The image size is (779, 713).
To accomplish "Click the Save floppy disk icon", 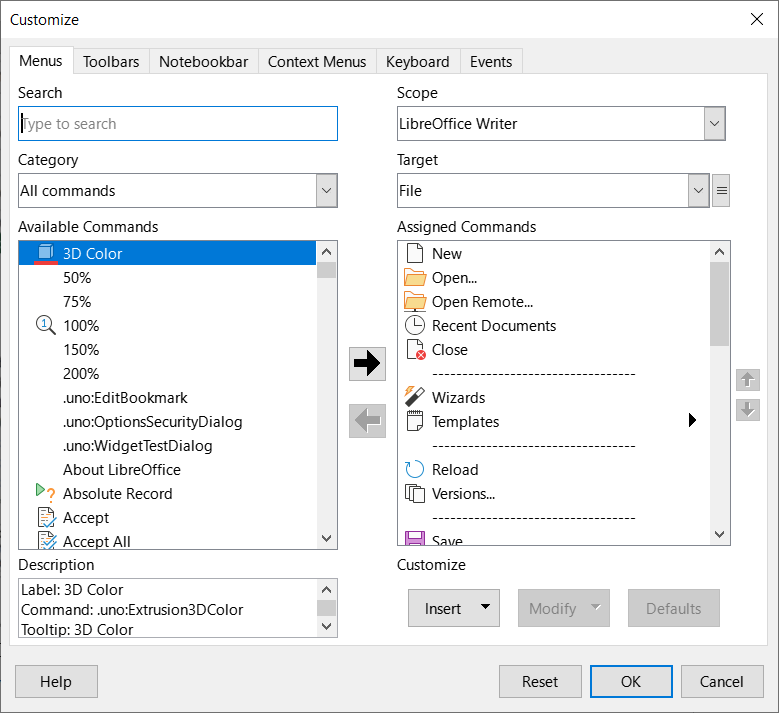I will (415, 539).
